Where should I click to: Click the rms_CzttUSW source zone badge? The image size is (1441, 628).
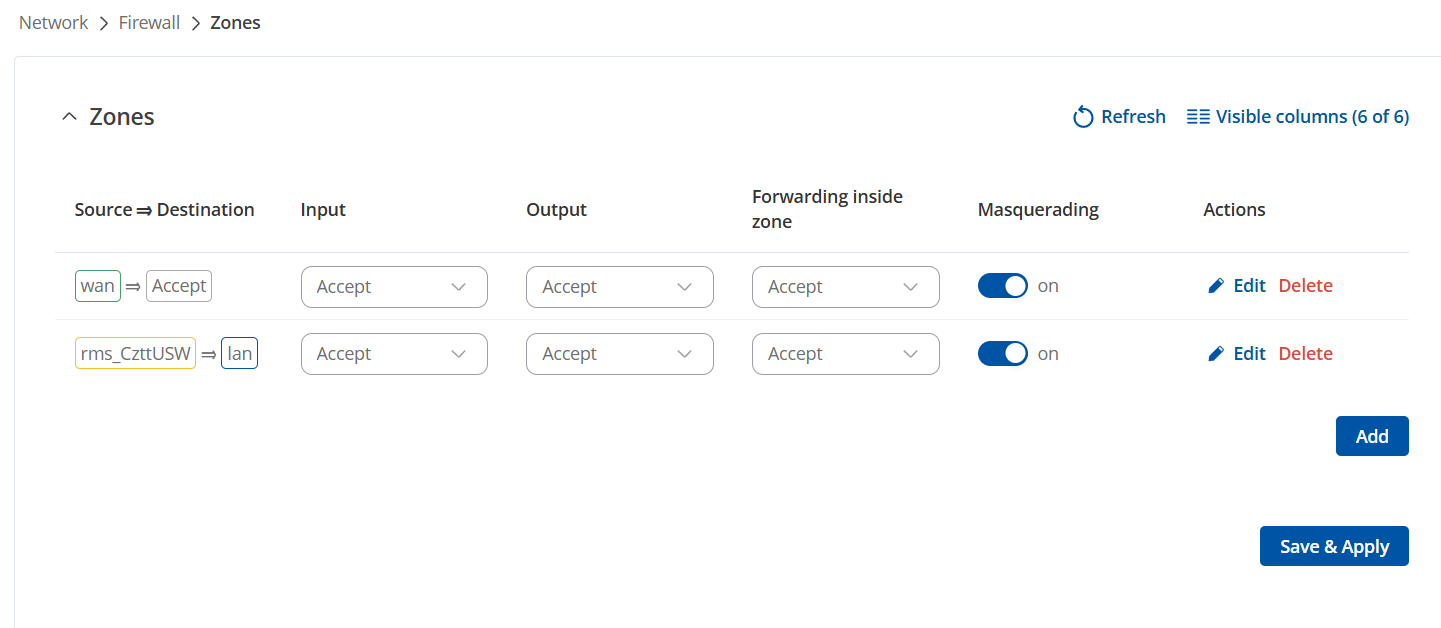(135, 354)
